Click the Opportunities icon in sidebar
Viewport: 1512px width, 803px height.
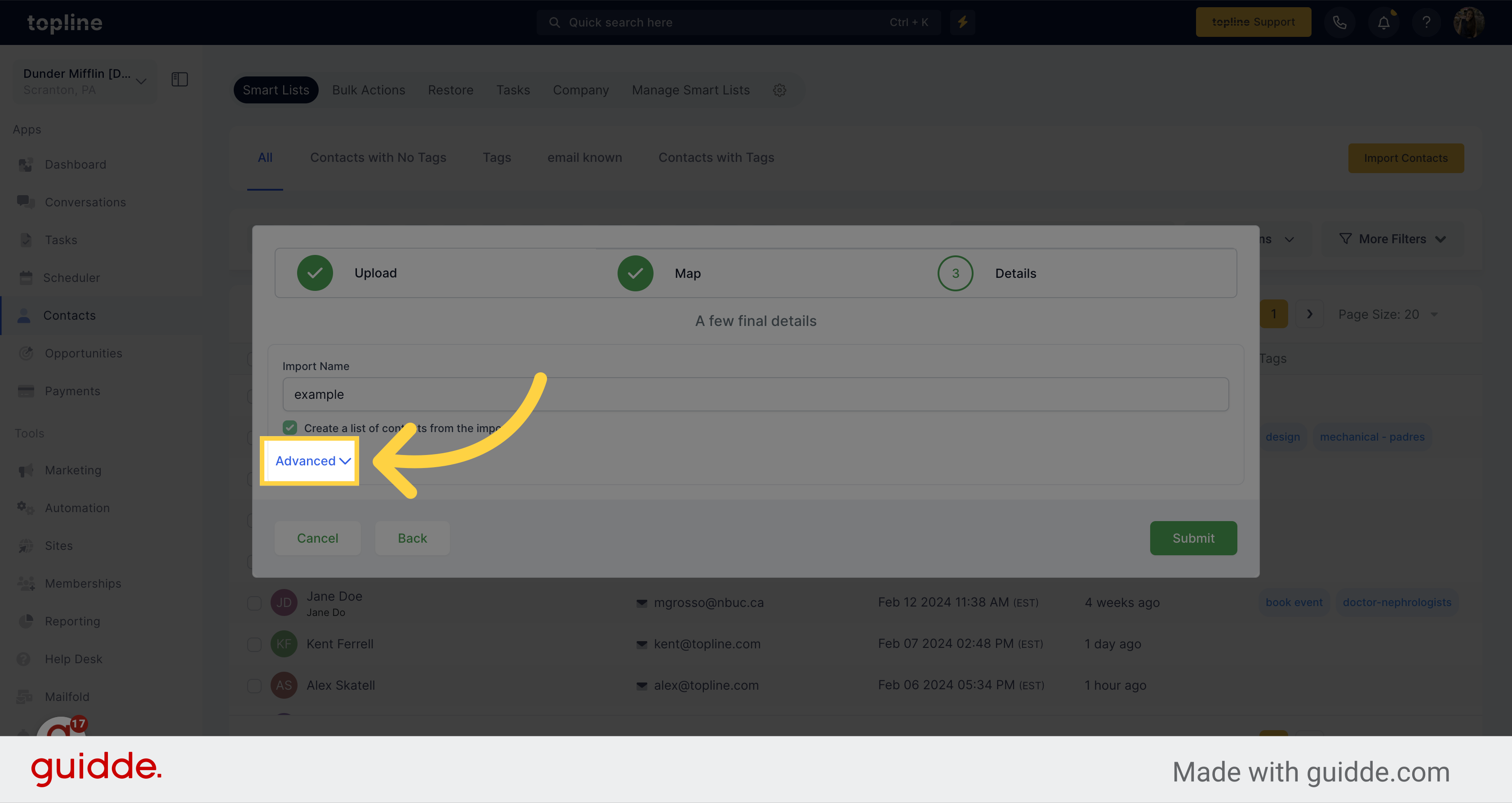tap(26, 352)
